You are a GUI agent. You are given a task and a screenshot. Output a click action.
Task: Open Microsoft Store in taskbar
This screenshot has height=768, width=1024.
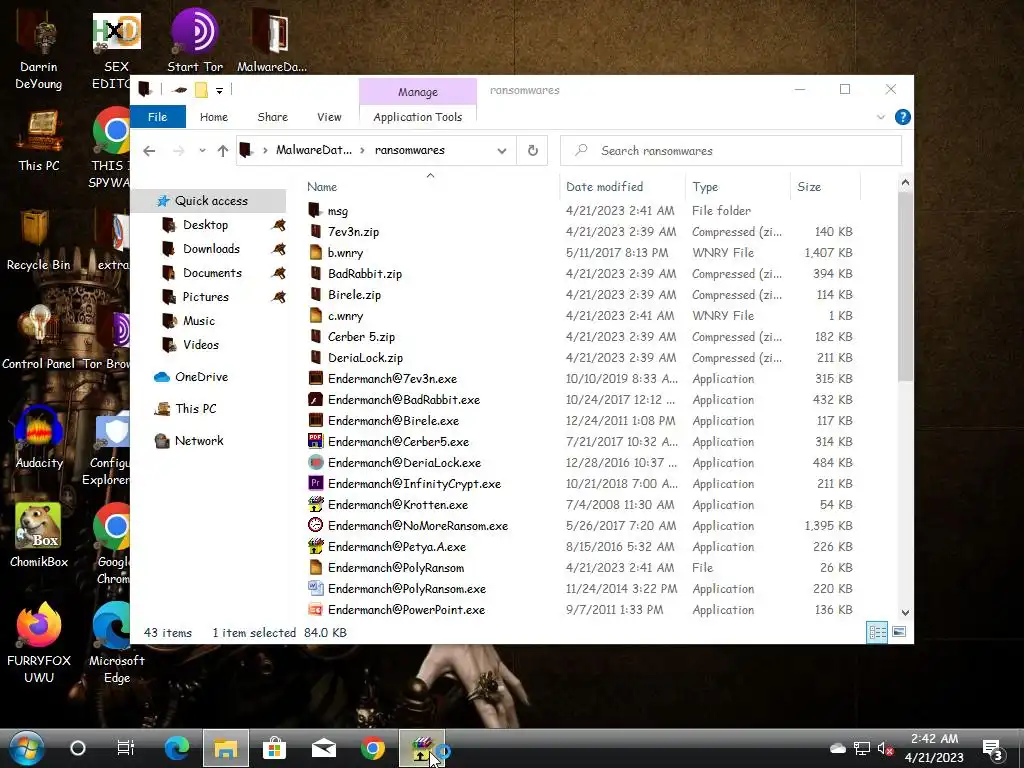point(274,748)
